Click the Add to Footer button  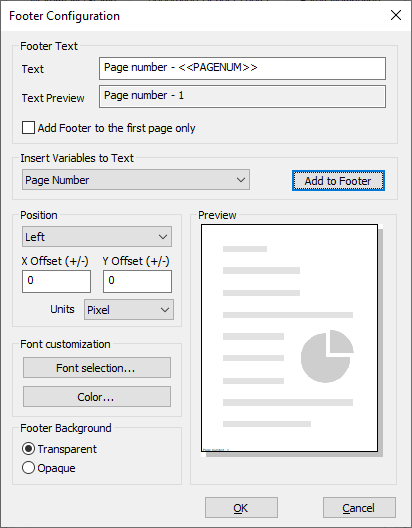[x=338, y=181]
